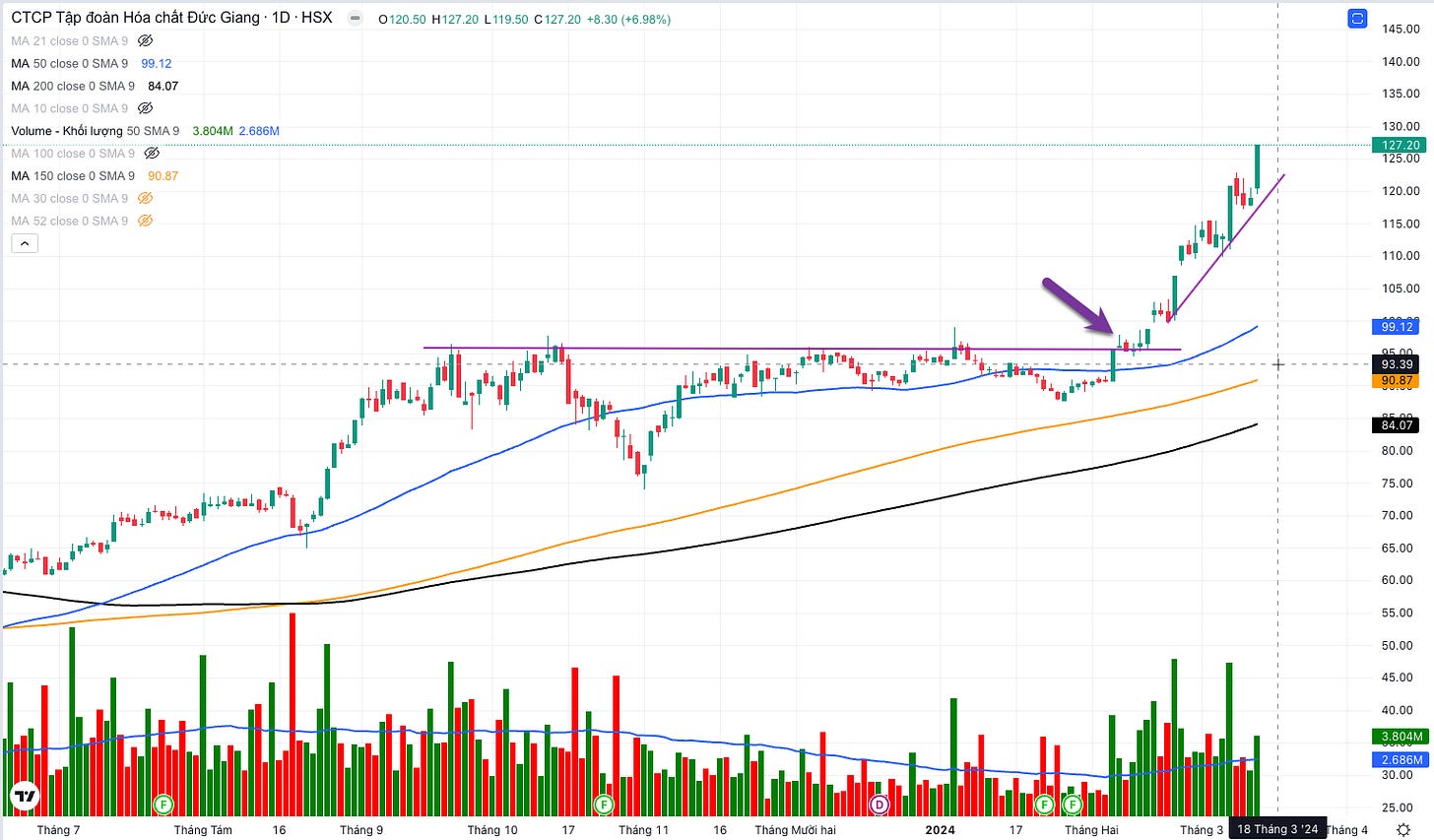This screenshot has width=1434, height=840.
Task: Click the blue 2.686M label on the price axis
Action: [x=1400, y=759]
